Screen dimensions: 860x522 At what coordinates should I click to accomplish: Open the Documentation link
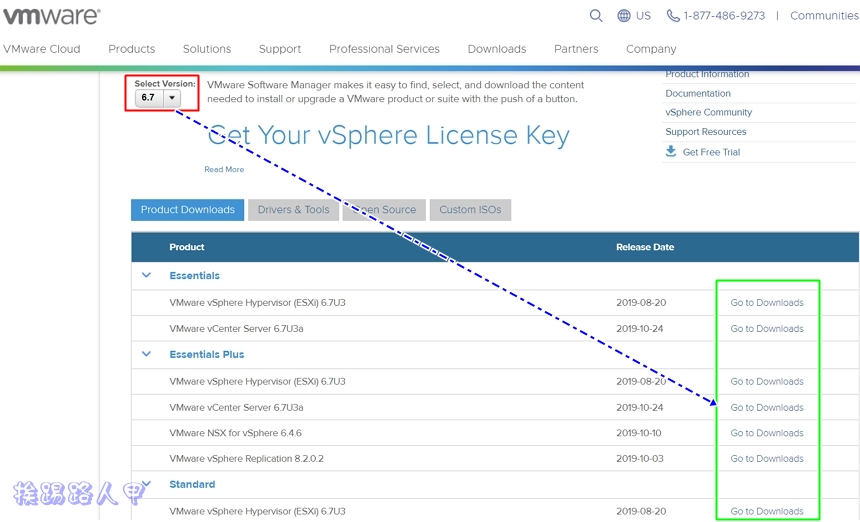coord(698,93)
